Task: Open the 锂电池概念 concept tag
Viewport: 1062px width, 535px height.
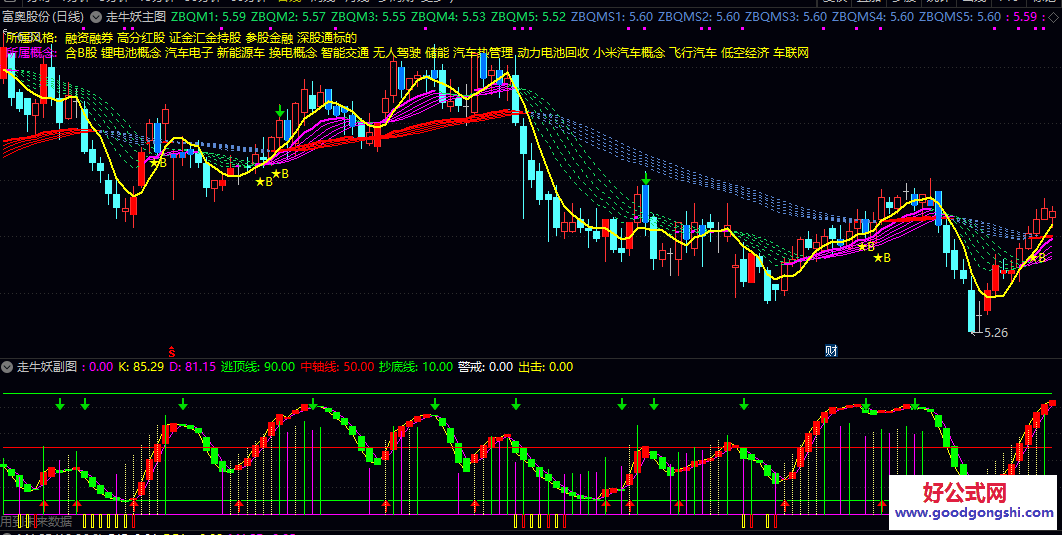Action: [x=131, y=53]
